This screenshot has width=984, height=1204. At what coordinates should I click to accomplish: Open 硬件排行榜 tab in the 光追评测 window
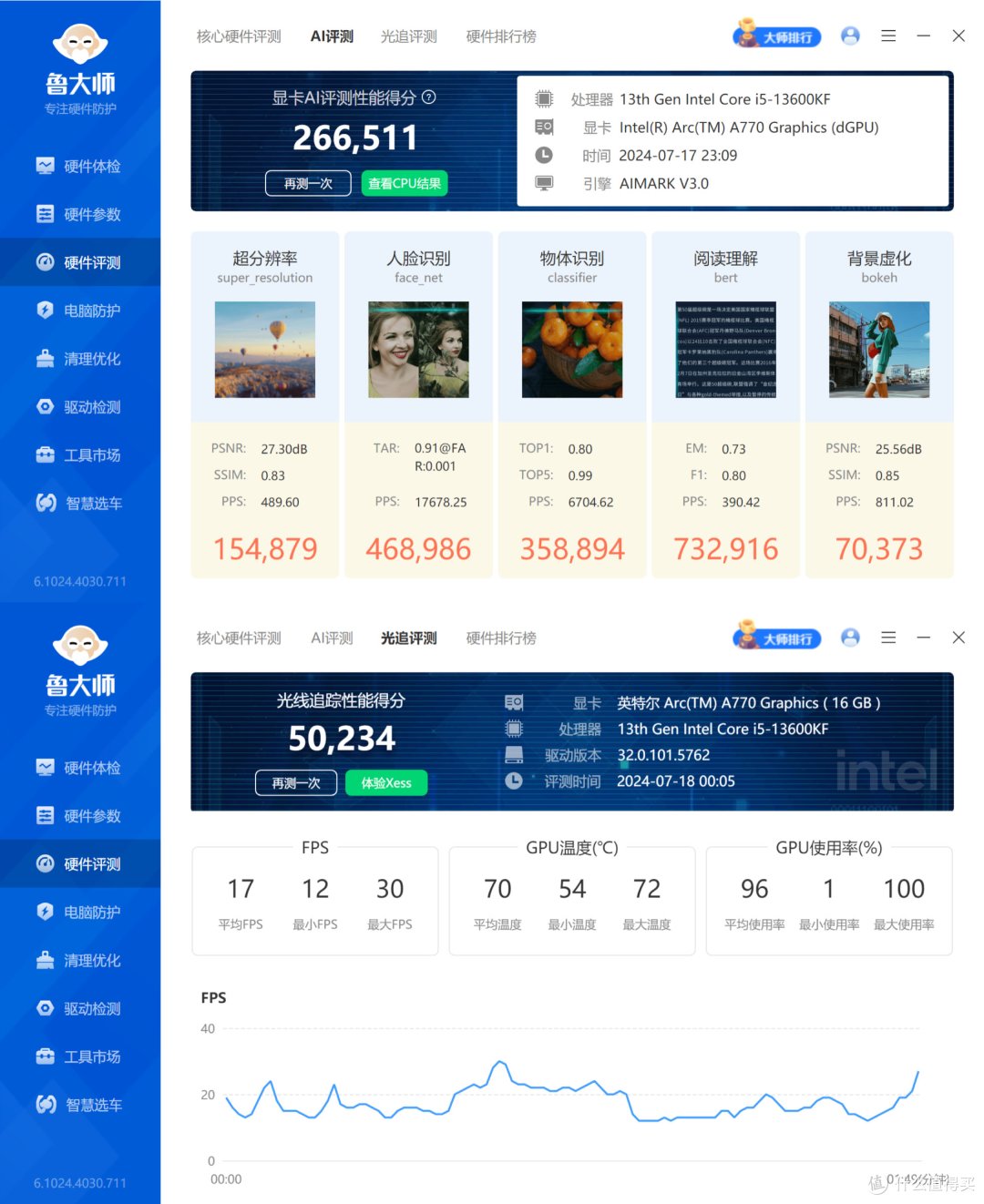501,638
